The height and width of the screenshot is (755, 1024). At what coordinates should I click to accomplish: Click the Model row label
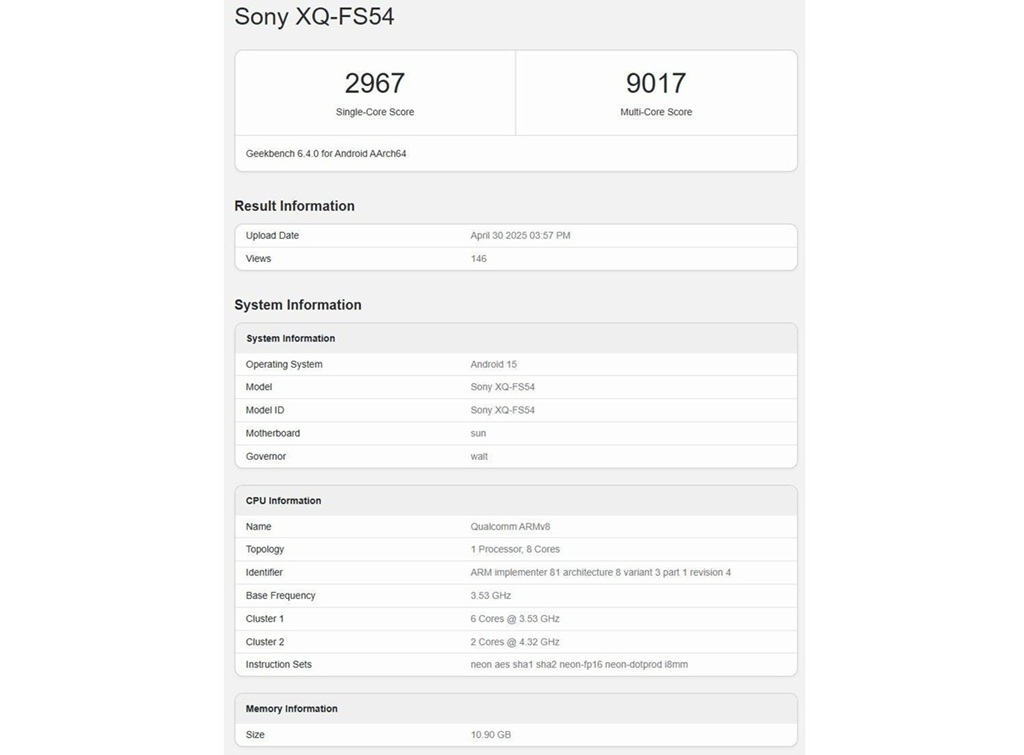click(x=259, y=387)
